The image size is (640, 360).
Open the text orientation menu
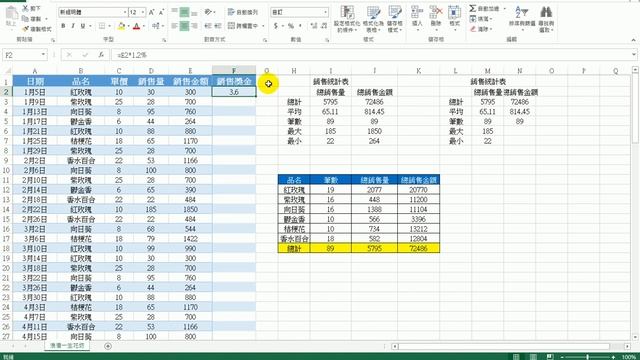[x=210, y=12]
